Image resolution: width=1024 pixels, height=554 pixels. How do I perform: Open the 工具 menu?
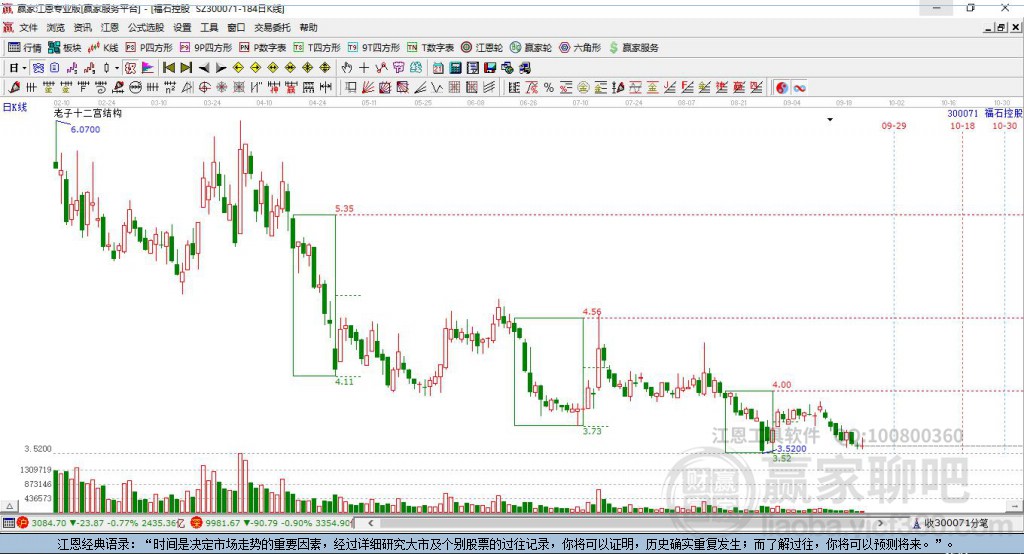tap(209, 27)
